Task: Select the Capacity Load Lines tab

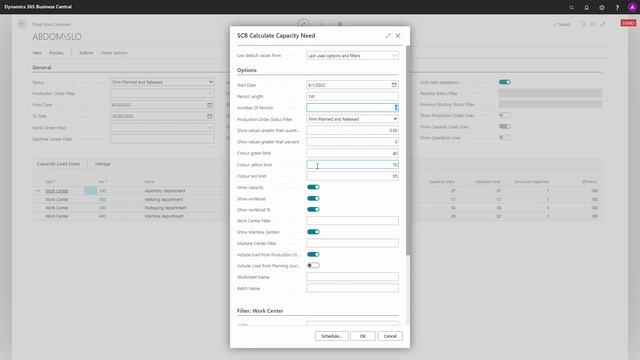Action: pos(58,164)
